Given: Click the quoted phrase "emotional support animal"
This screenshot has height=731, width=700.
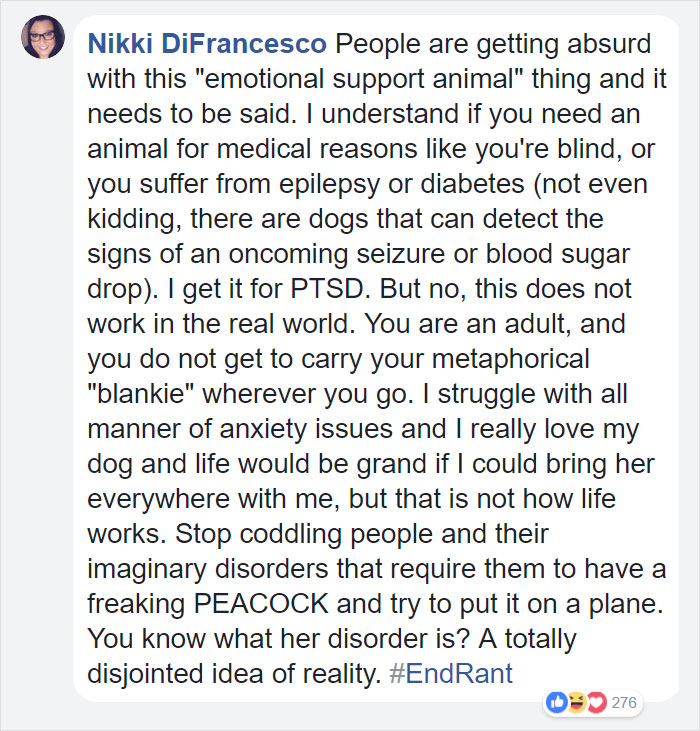Looking at the screenshot, I should 358,79.
